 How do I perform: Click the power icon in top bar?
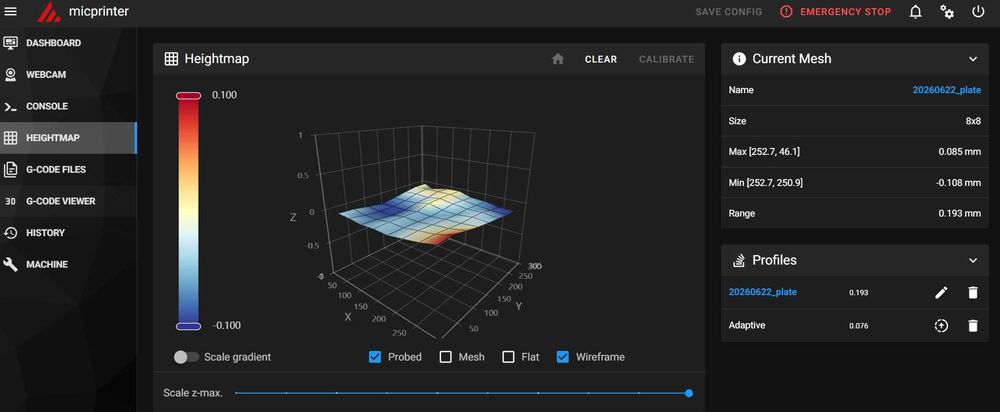[978, 11]
